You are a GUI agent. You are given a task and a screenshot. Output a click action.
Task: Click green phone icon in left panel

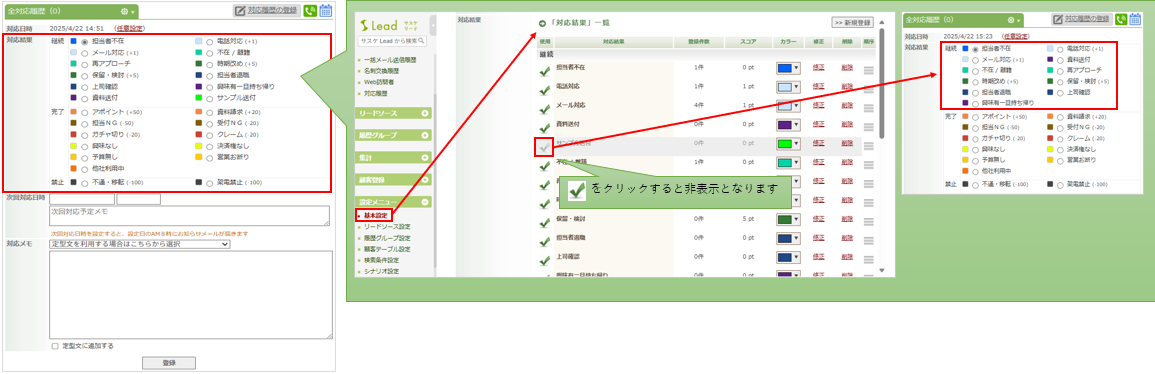point(309,11)
